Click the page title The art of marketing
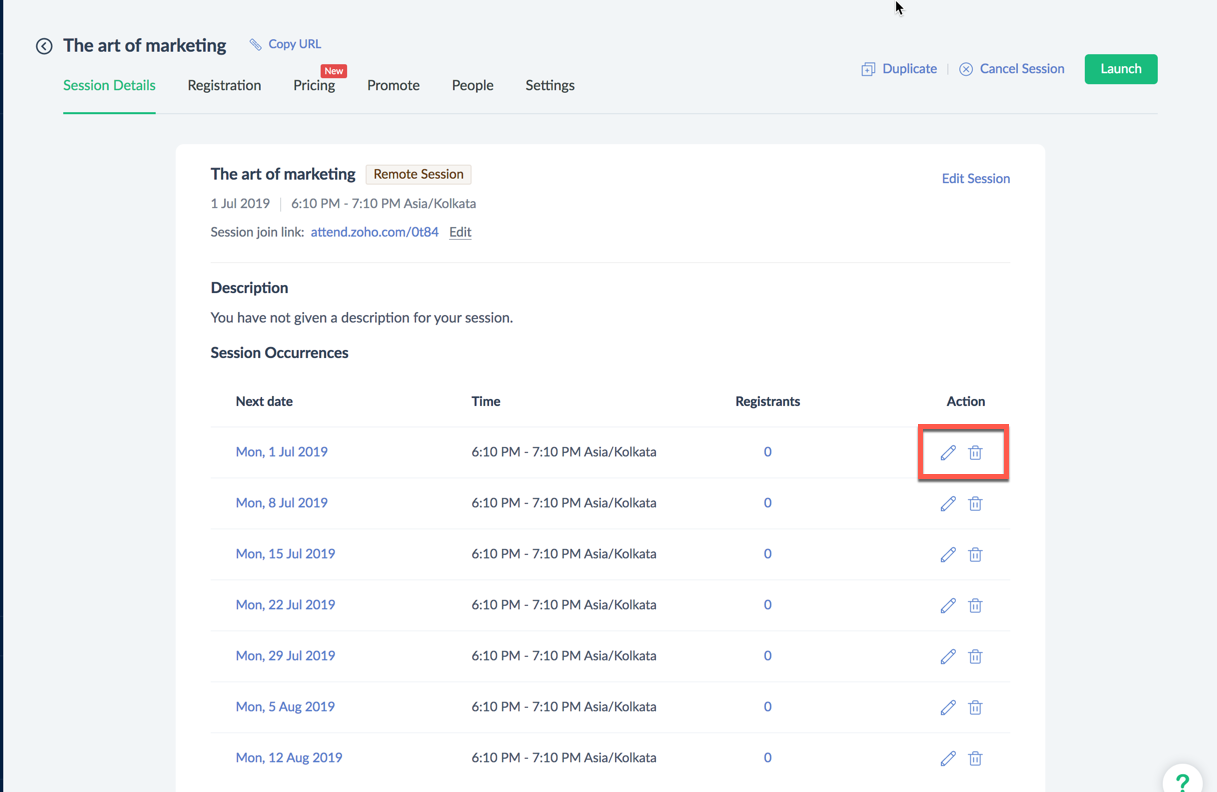This screenshot has height=792, width=1217. 145,45
